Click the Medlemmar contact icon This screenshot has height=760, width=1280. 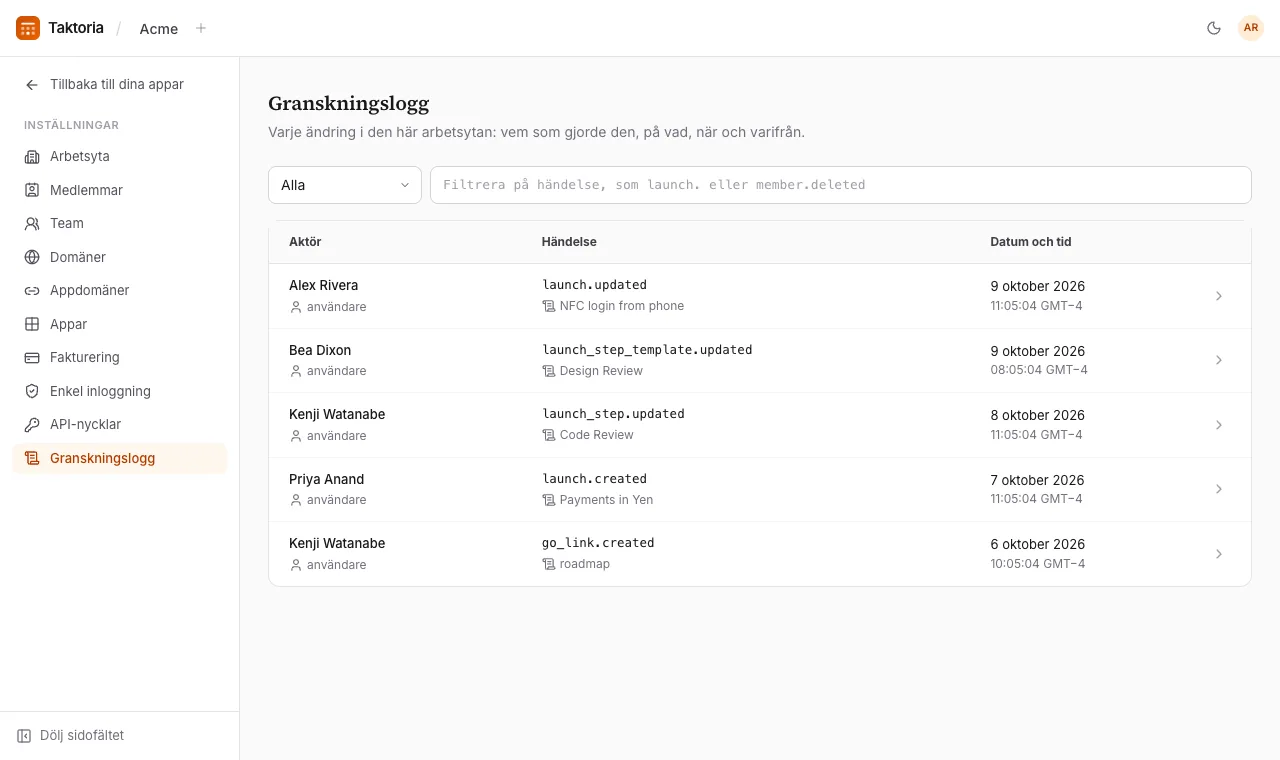(x=32, y=190)
